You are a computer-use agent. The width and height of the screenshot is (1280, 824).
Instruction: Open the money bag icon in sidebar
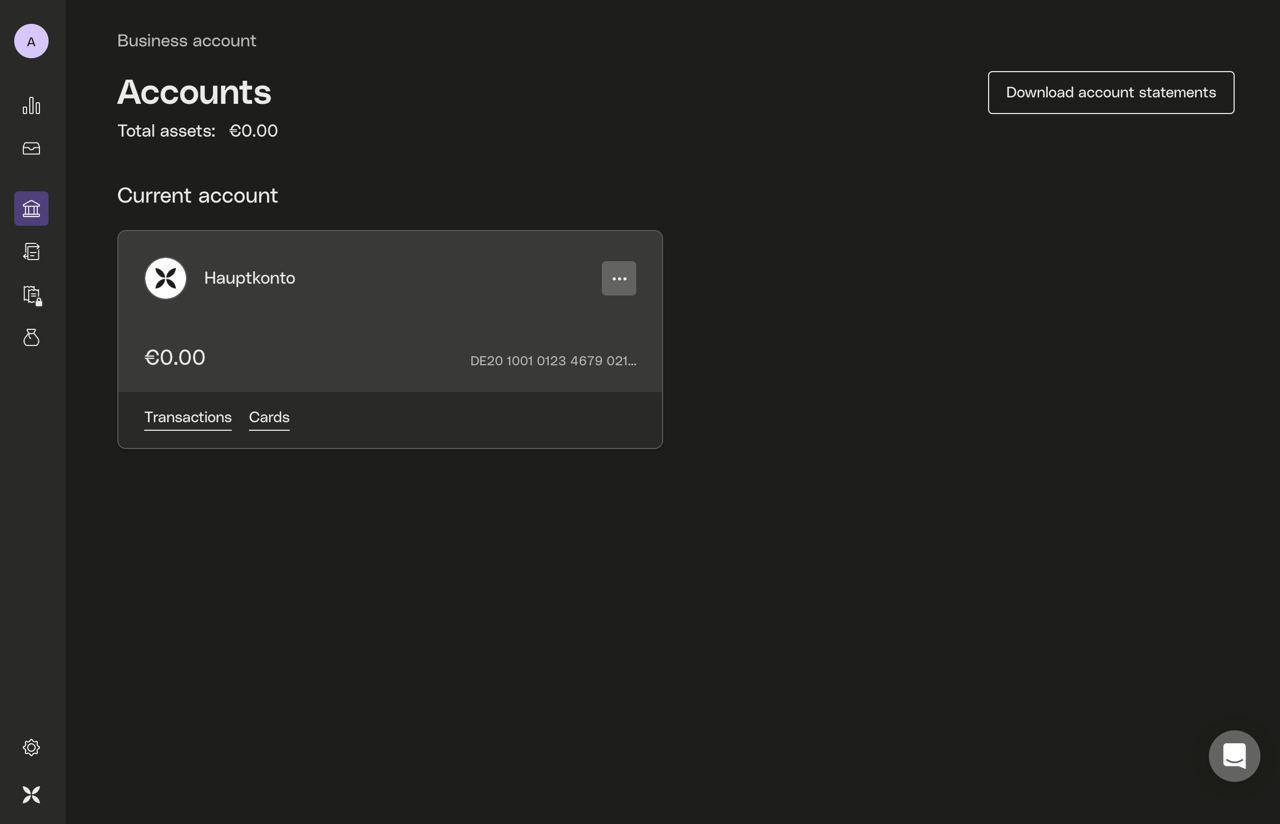pyautogui.click(x=31, y=338)
